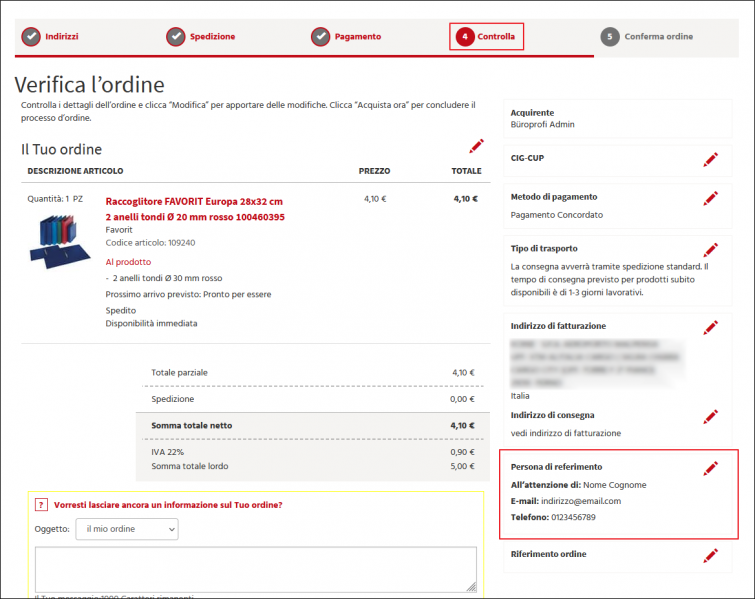Click 'IVA 22%' line
The image size is (755, 599).
click(168, 452)
